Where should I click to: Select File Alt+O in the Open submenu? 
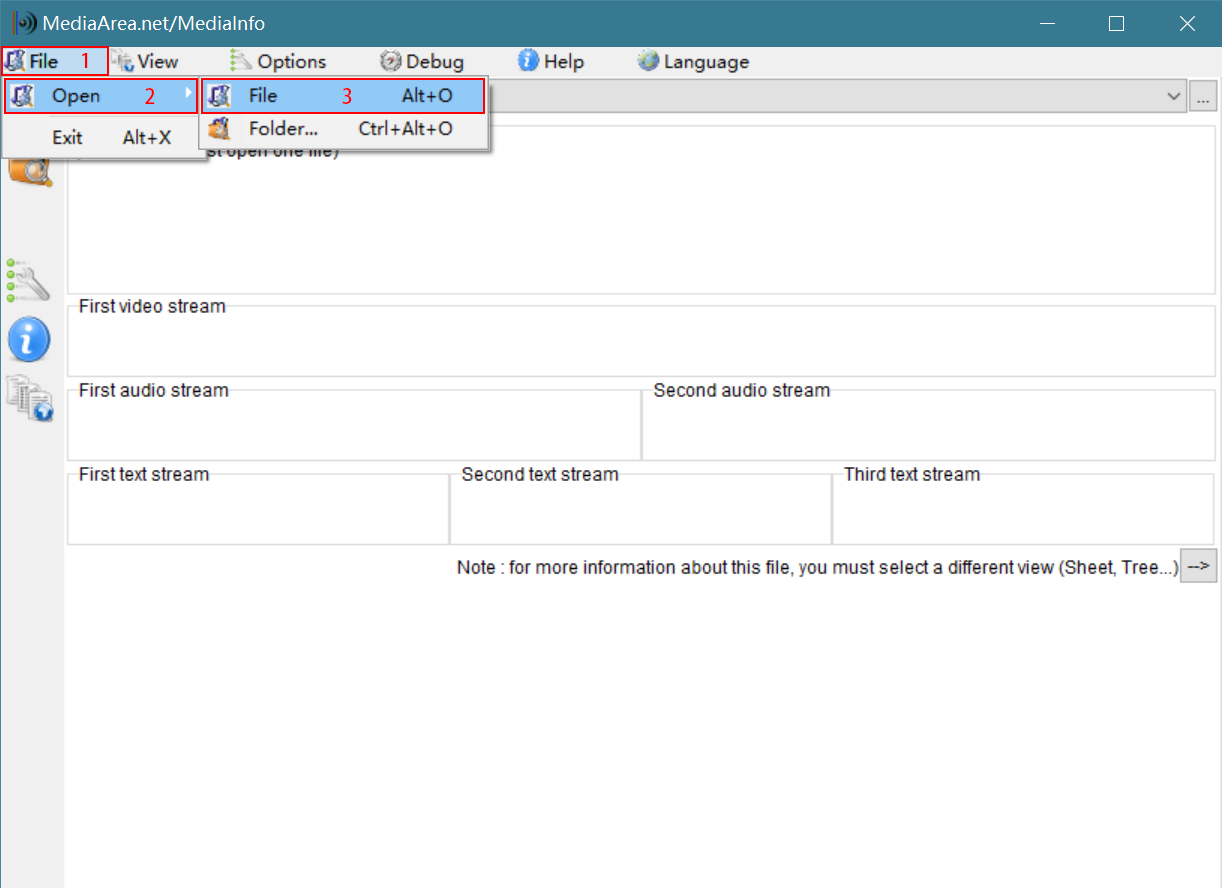click(x=344, y=96)
